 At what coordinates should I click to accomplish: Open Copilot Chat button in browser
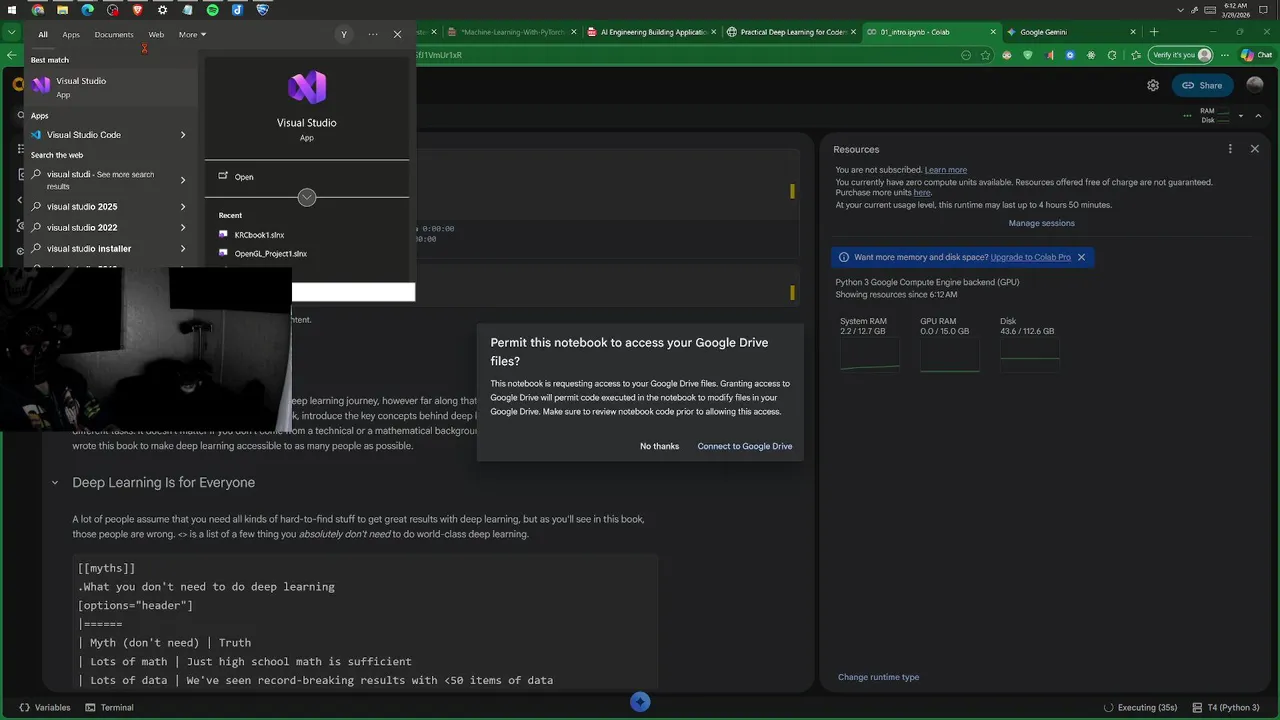1257,55
